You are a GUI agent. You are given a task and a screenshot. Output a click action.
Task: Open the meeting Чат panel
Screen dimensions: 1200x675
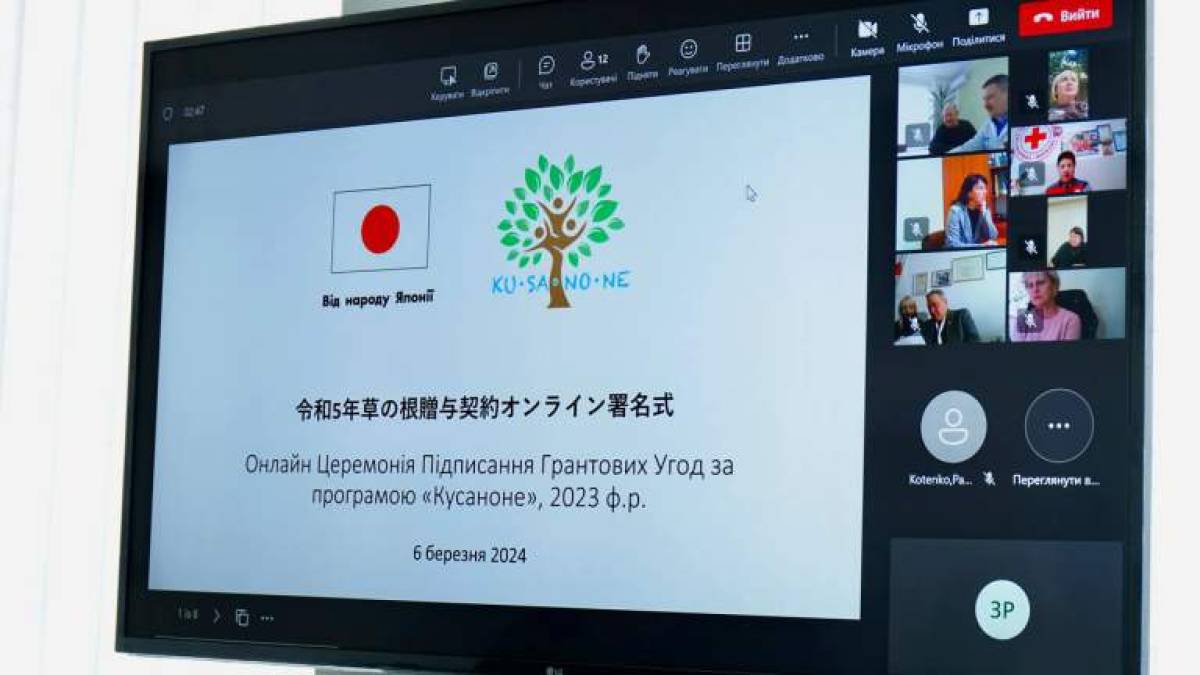(546, 72)
